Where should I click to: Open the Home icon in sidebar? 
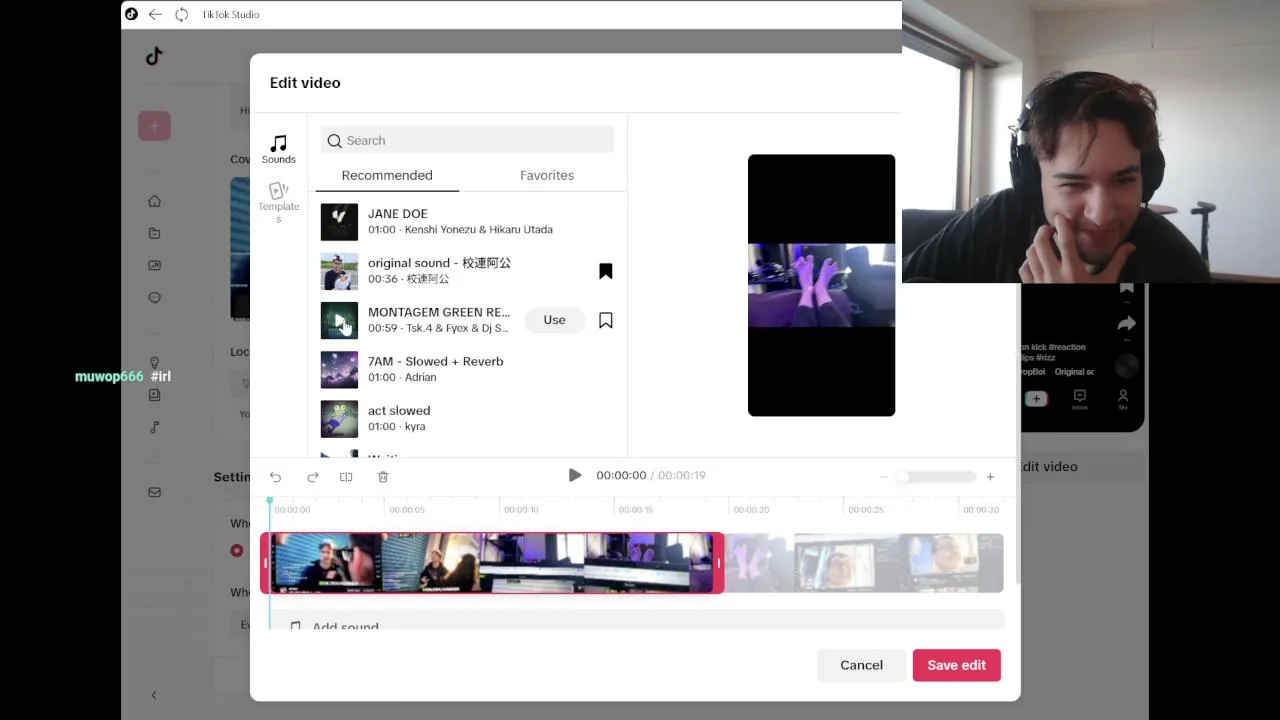pyautogui.click(x=154, y=201)
